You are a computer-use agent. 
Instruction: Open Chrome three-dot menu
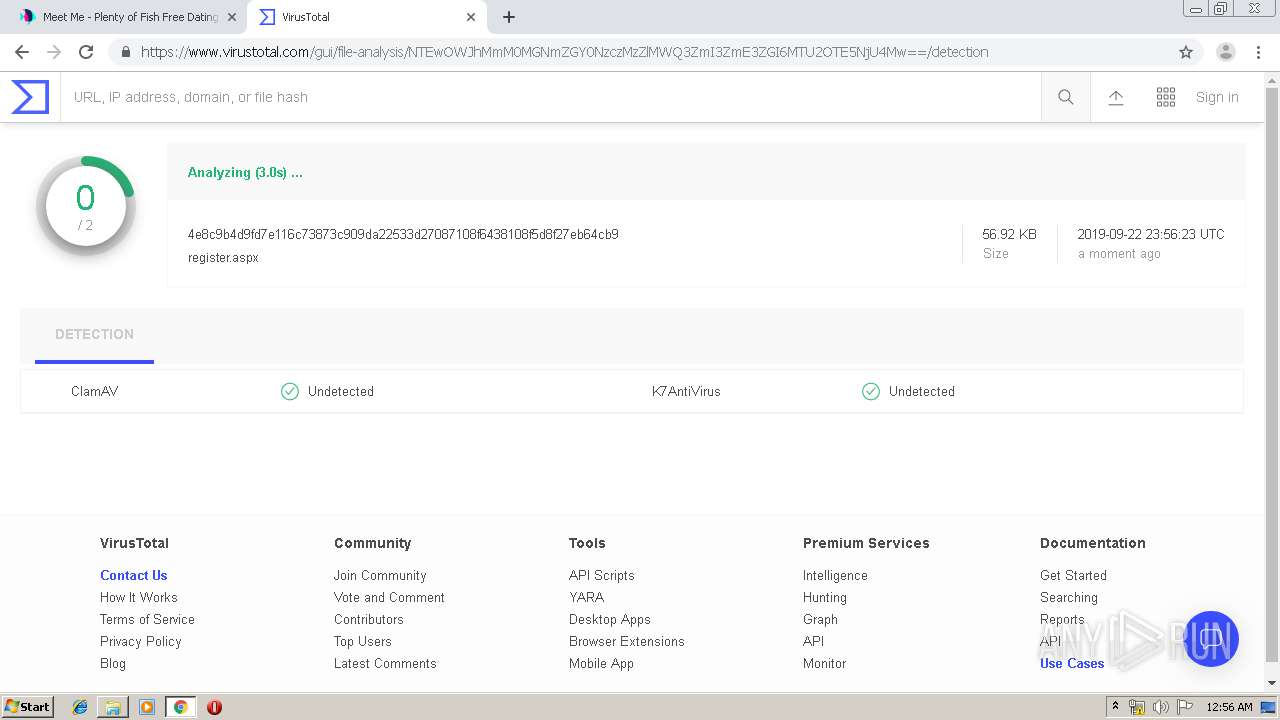(x=1258, y=52)
